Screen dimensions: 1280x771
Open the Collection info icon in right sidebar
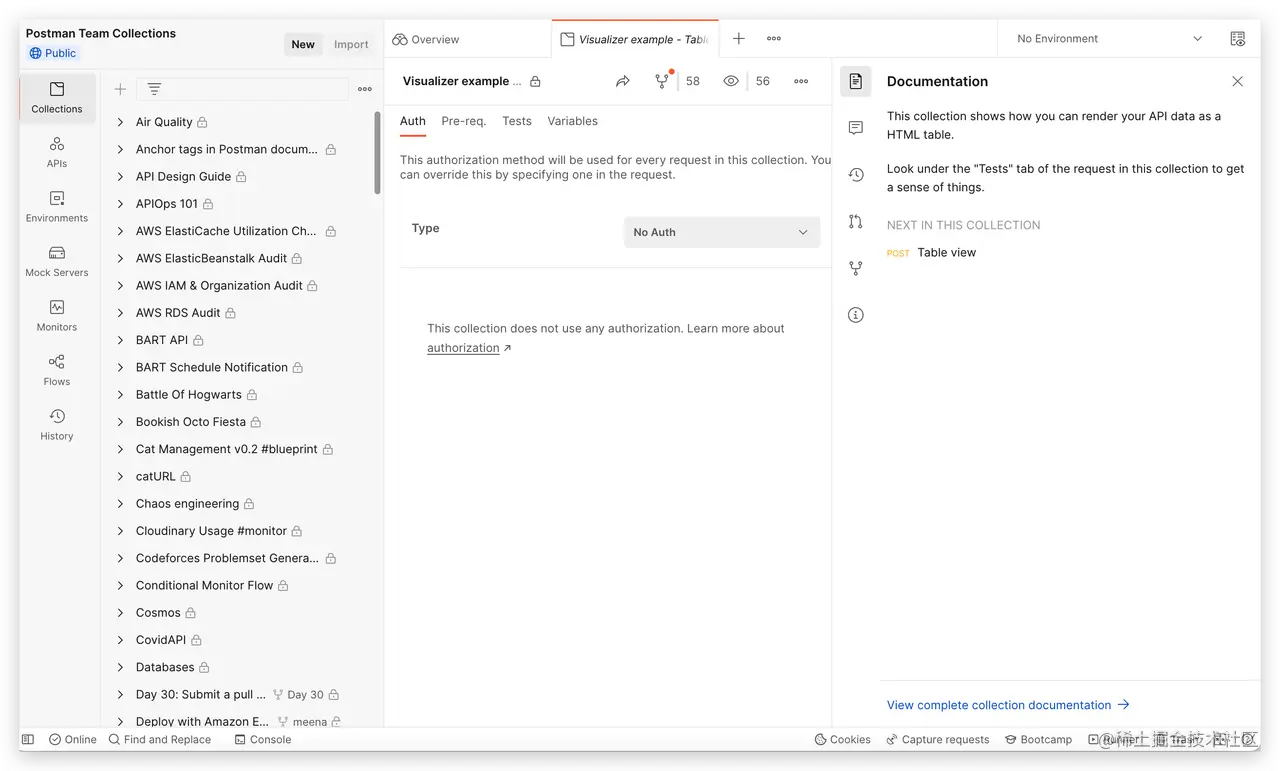(x=856, y=315)
